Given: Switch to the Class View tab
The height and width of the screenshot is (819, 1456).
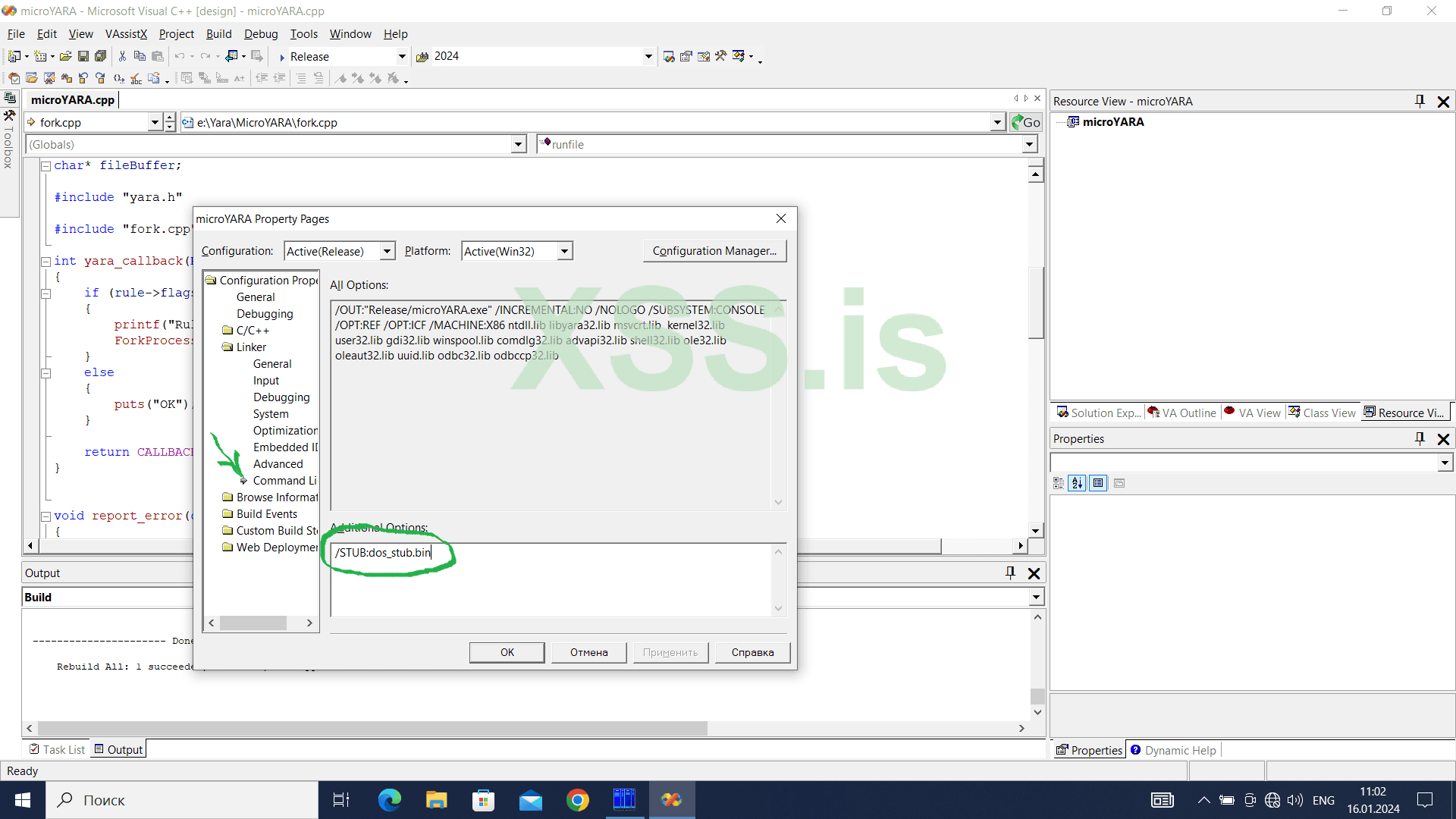Looking at the screenshot, I should [1328, 413].
